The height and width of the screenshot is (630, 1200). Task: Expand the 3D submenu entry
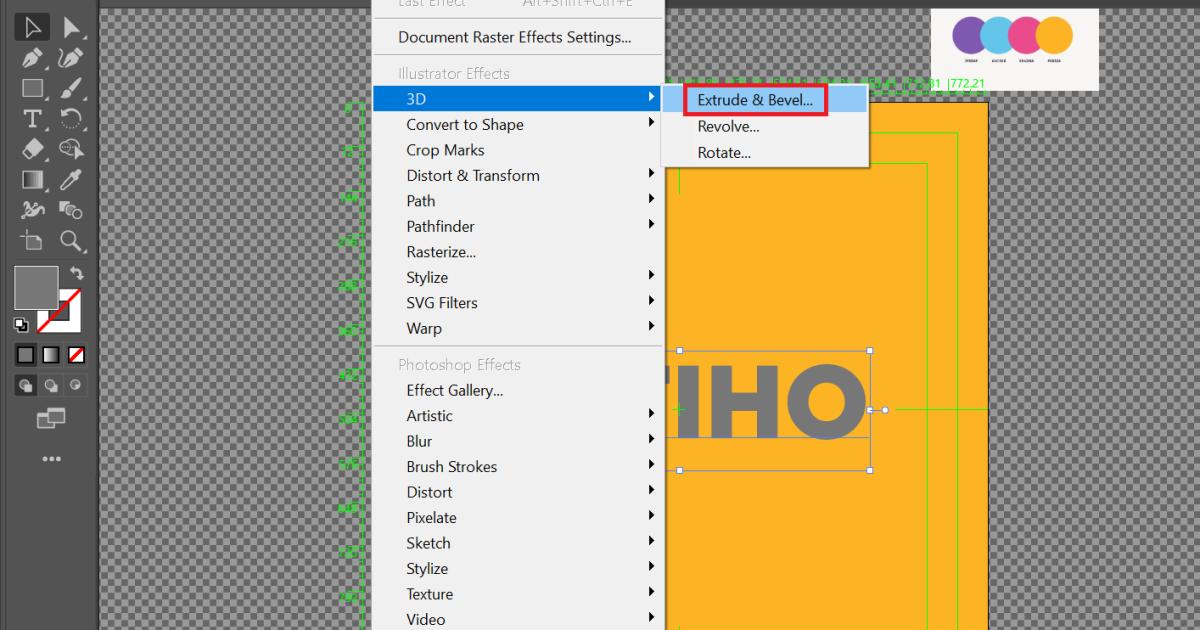(x=517, y=98)
